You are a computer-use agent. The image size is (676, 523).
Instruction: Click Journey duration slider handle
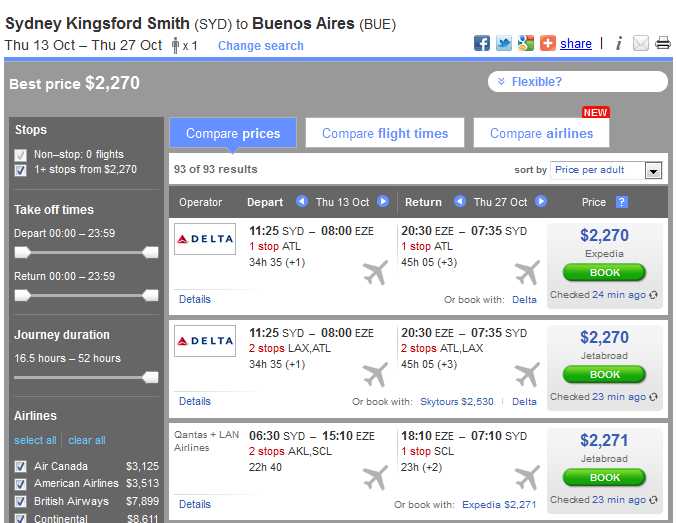click(x=150, y=377)
